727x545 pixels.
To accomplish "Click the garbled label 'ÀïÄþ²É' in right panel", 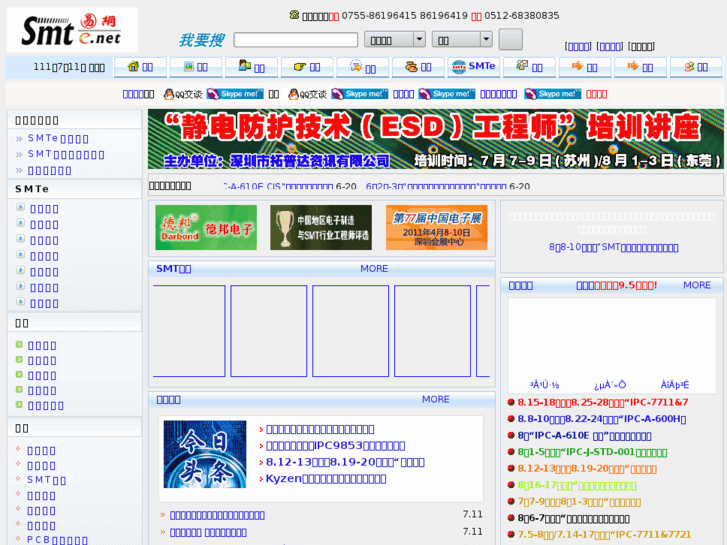I will pos(675,385).
